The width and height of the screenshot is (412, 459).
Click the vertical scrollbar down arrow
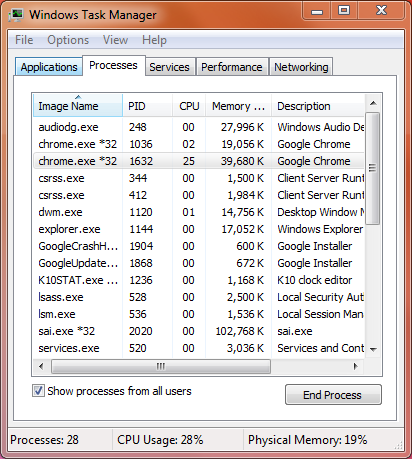[x=373, y=350]
